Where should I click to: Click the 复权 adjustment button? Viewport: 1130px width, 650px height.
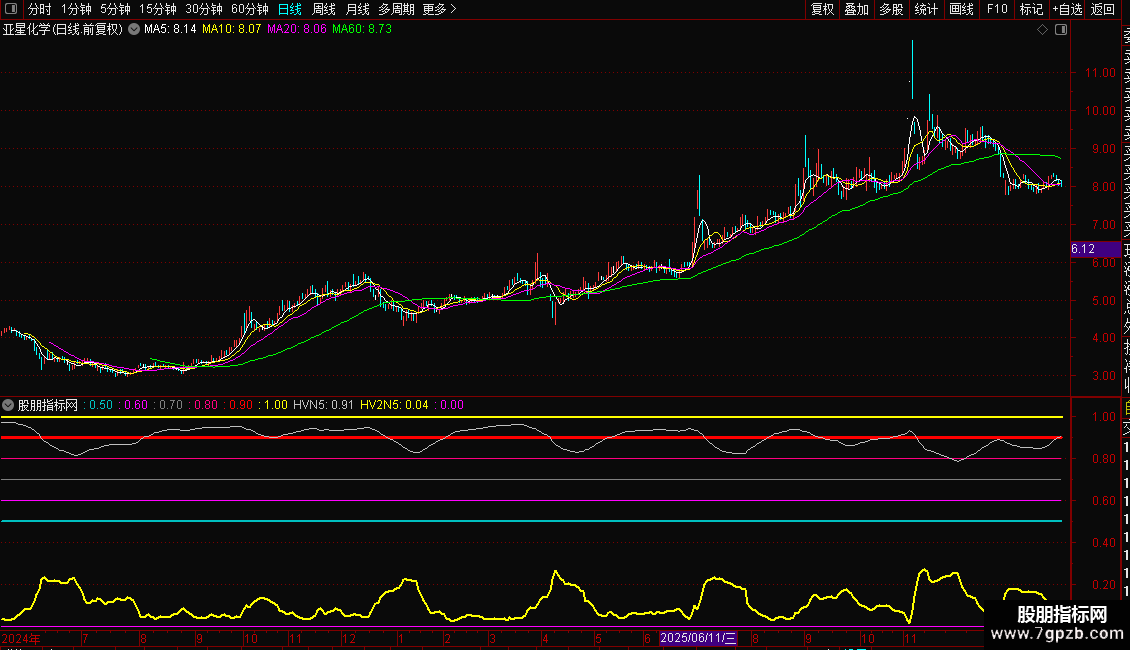[822, 9]
